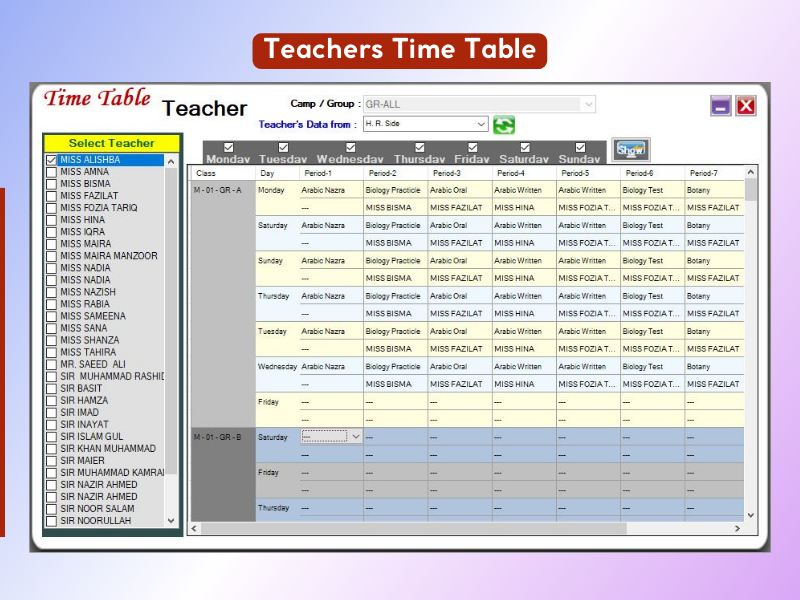Click the teacher list scroll-down arrow
800x600 pixels.
point(170,520)
